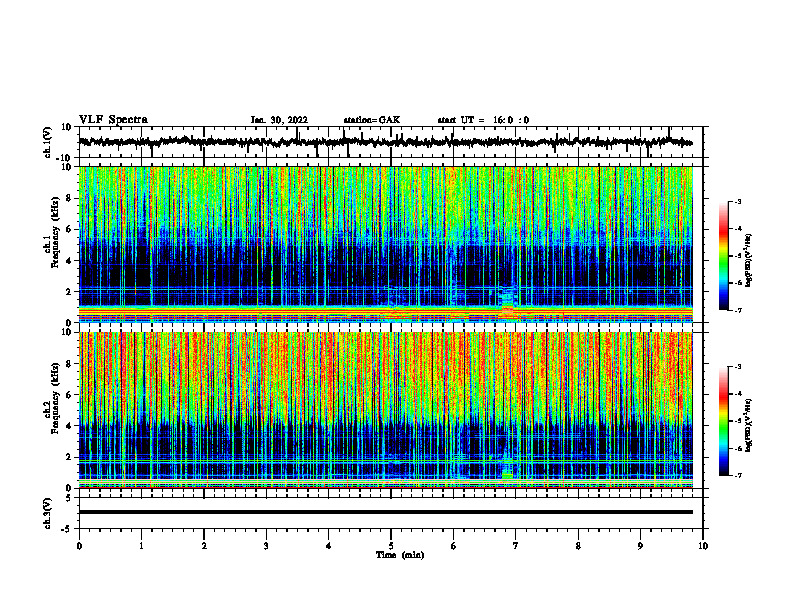Click the "VLF Spectra" title text
Viewport: 792px width, 612px height.
click(x=113, y=120)
